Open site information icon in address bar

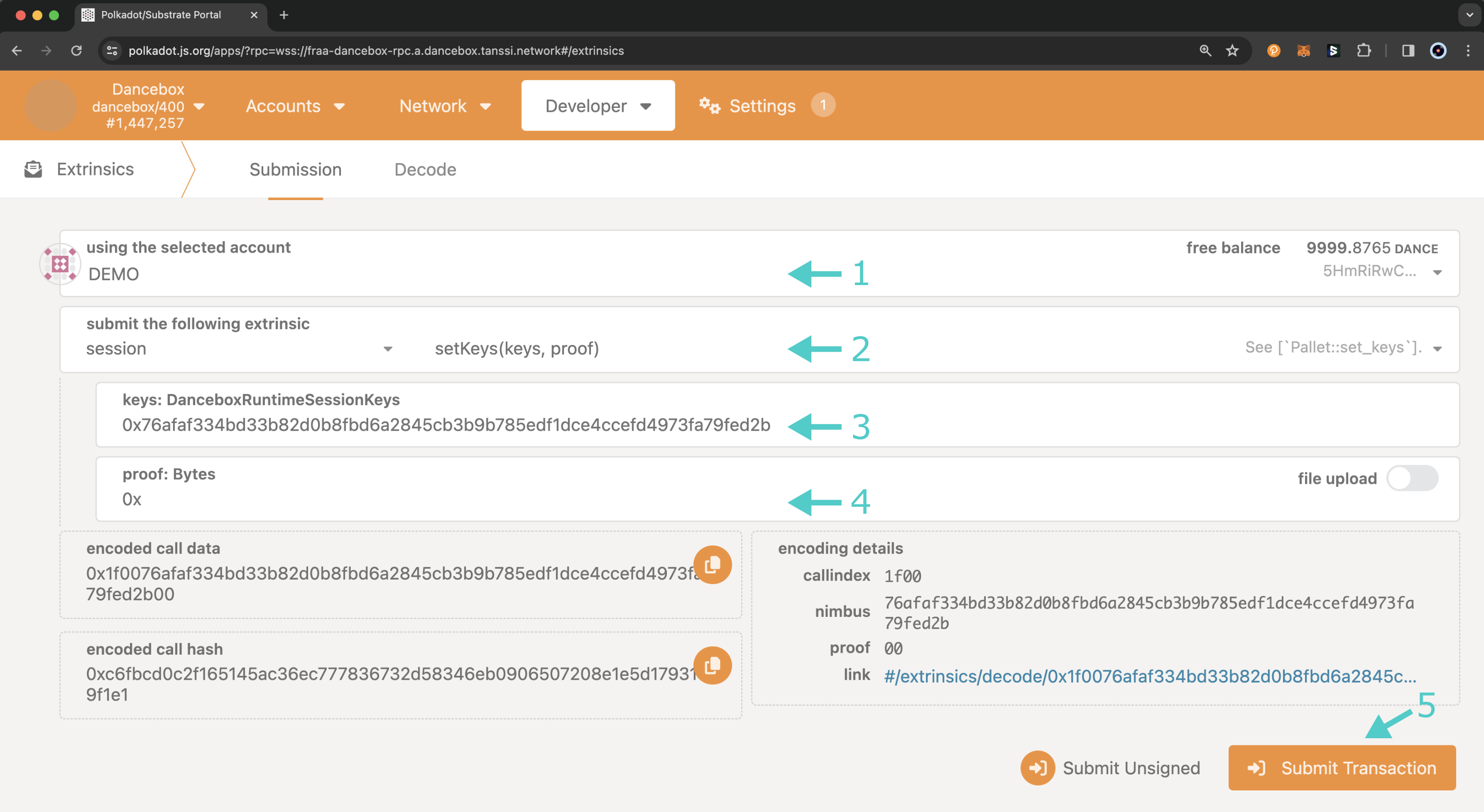tap(112, 51)
